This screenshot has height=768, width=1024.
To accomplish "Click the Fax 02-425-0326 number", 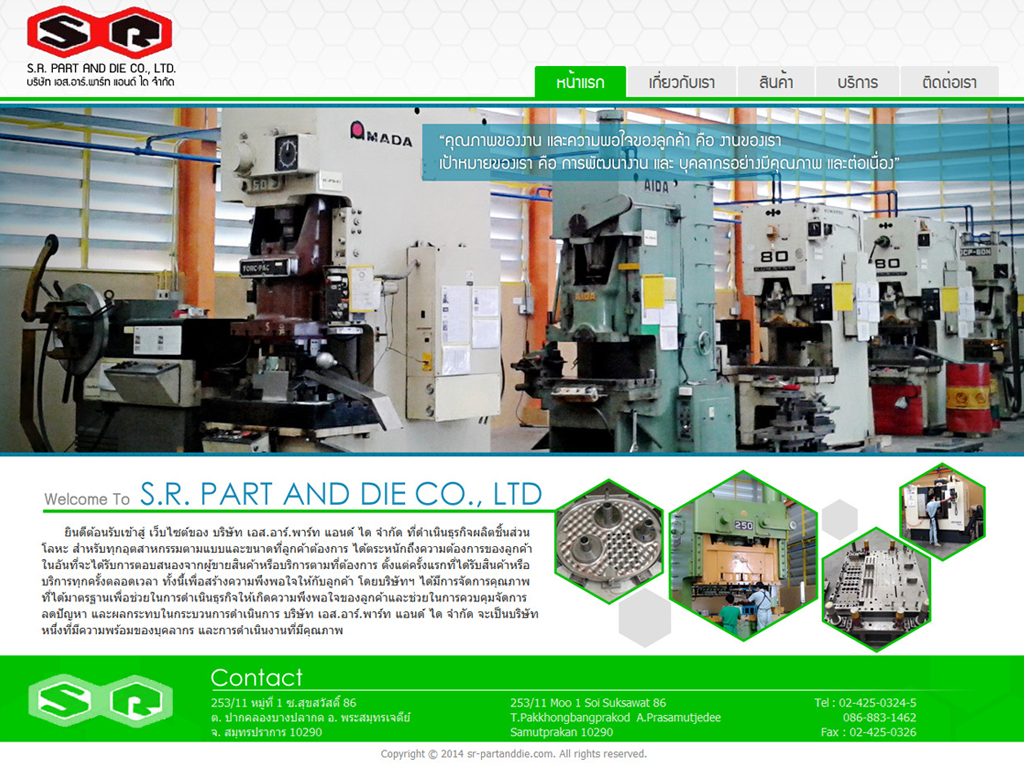I will click(868, 732).
